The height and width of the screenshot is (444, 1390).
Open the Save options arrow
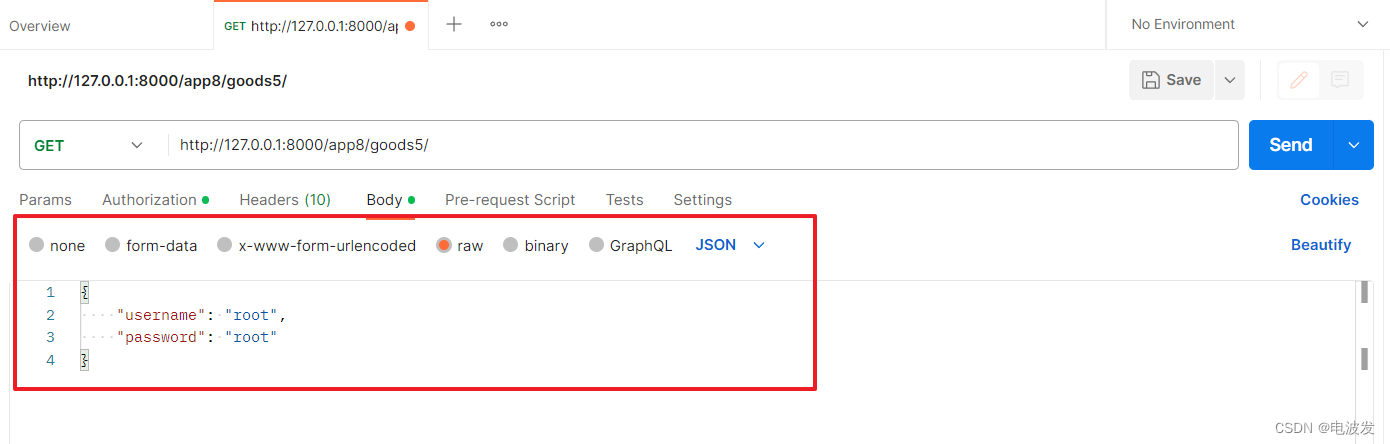point(1230,80)
